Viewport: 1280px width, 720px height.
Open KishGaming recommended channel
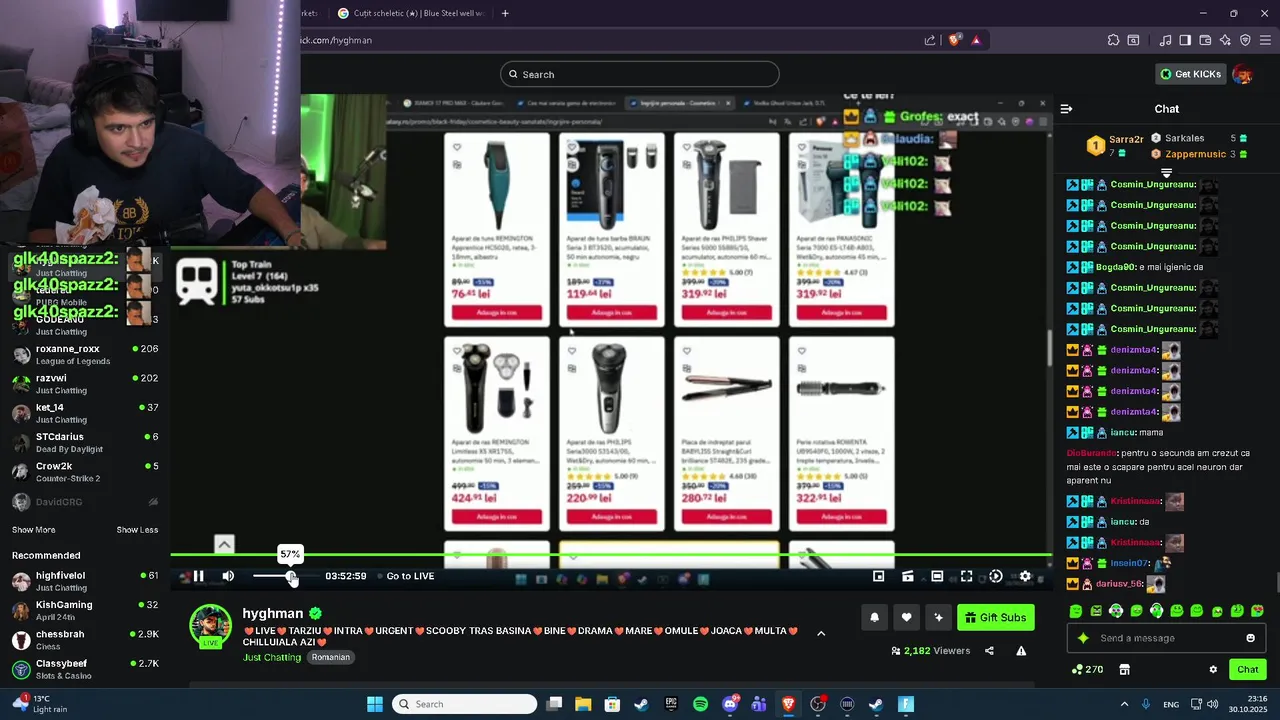click(x=85, y=610)
